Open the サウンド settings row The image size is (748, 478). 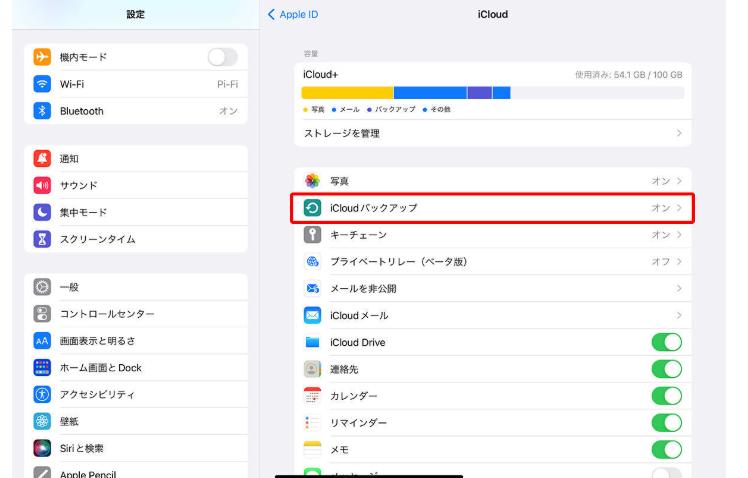136,185
